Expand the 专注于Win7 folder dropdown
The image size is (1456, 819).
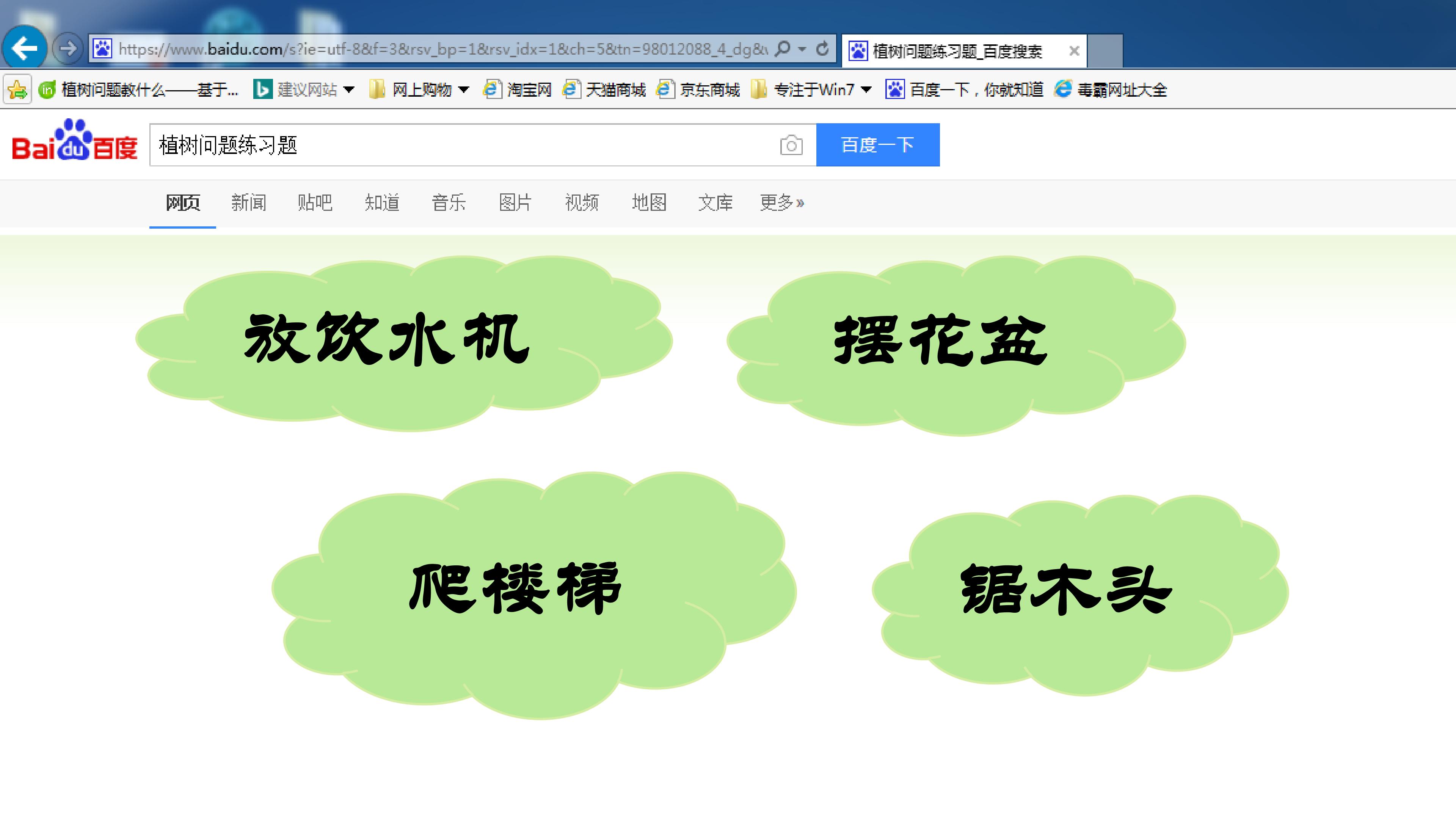pyautogui.click(x=866, y=89)
